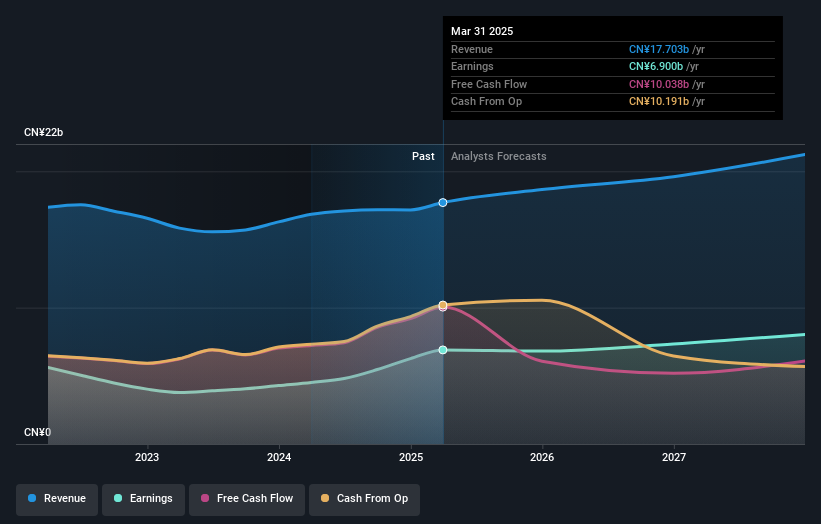Click the Mar 31 2025 tooltip date

point(482,31)
